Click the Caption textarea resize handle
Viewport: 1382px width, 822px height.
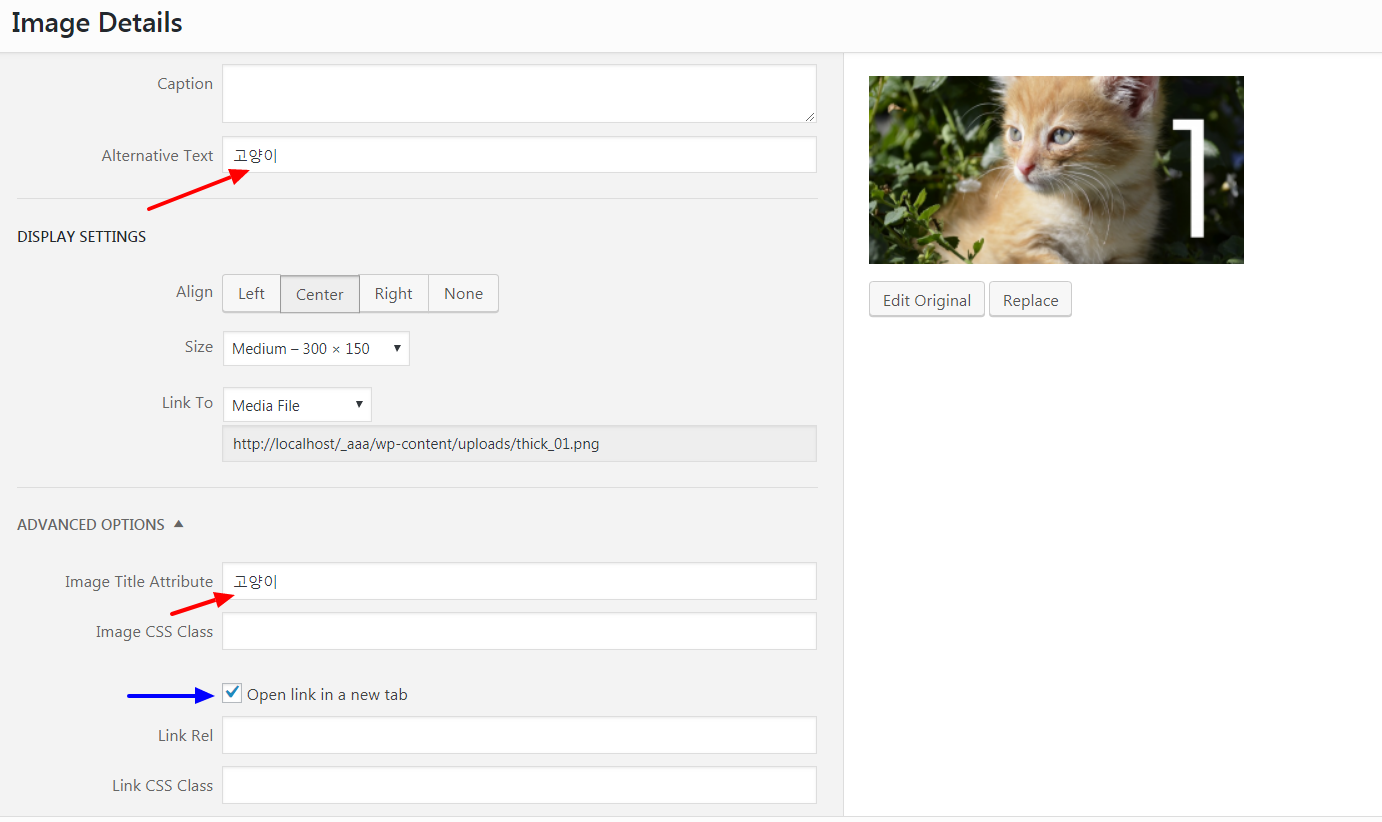pos(810,116)
